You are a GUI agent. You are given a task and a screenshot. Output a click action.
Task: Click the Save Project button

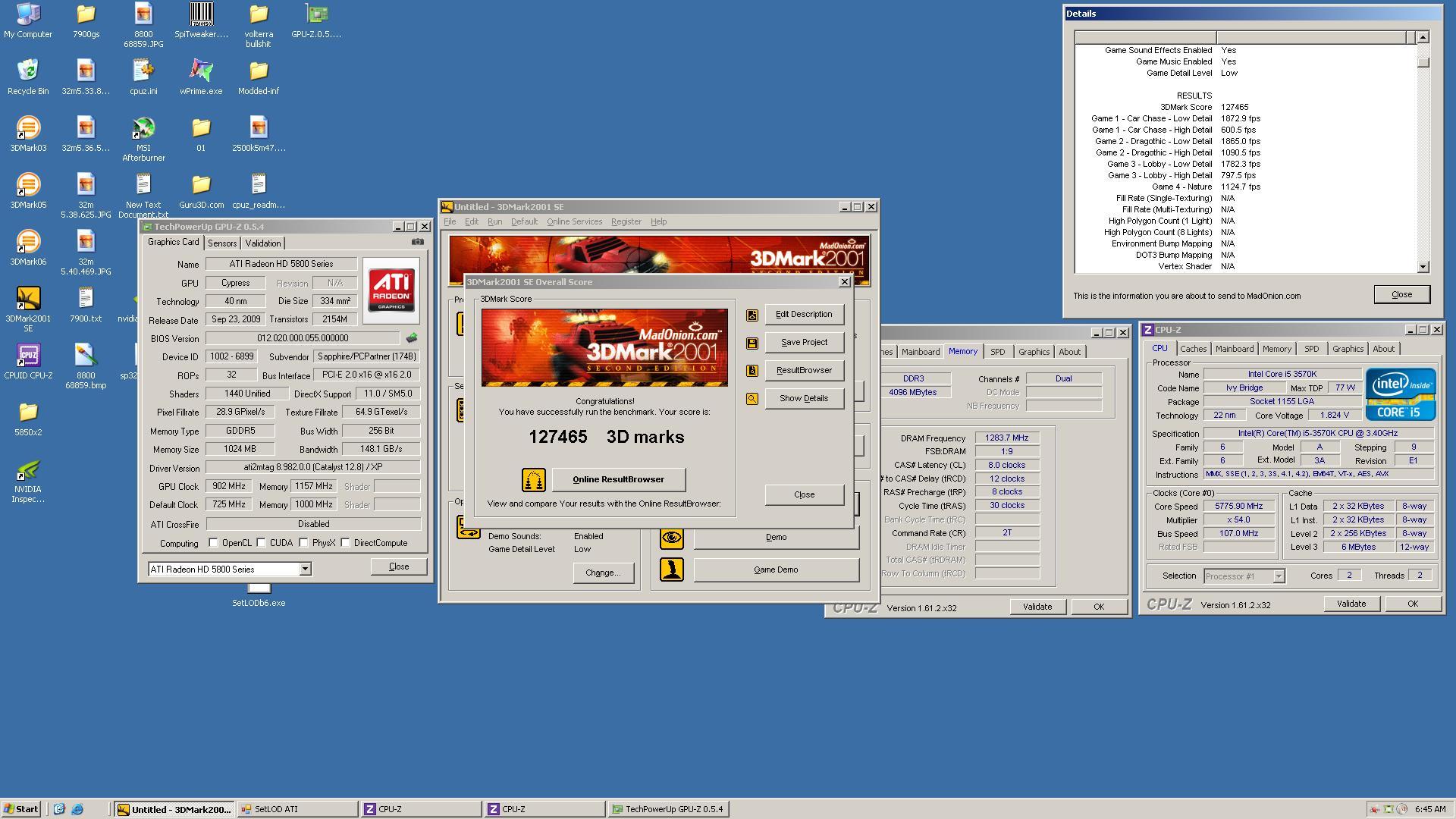click(804, 343)
